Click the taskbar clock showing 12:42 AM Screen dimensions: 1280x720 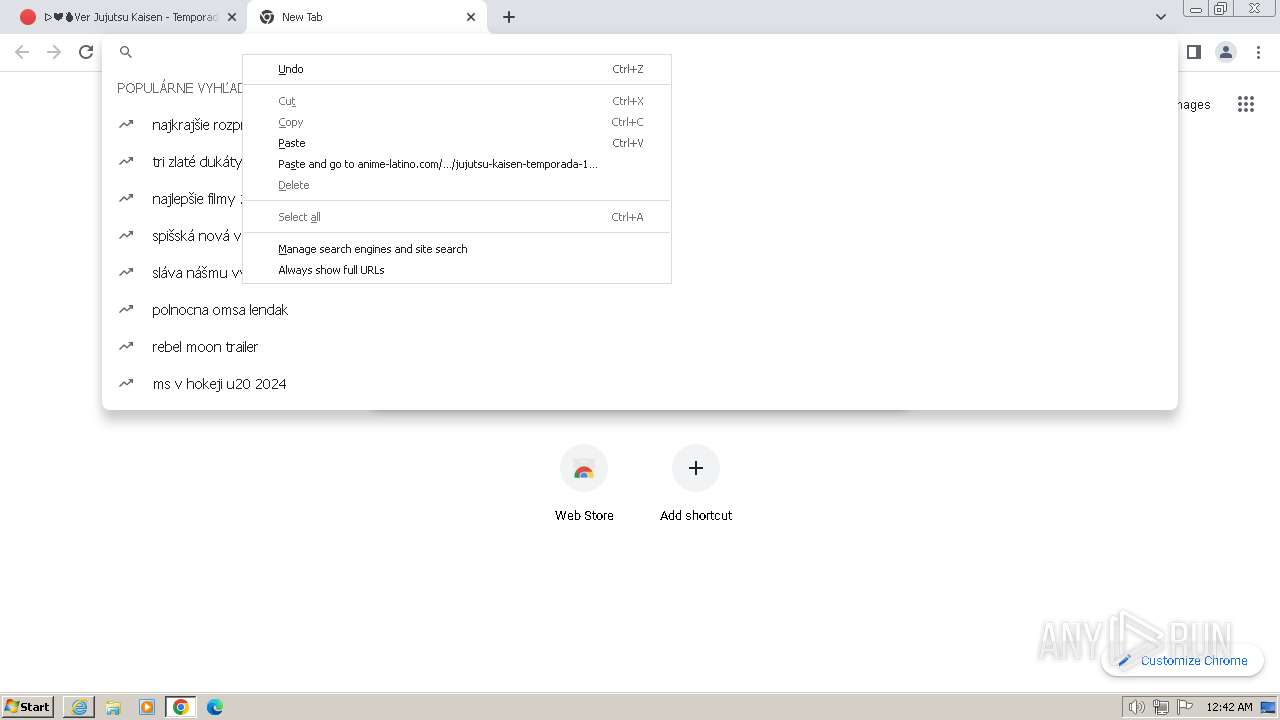click(x=1229, y=707)
